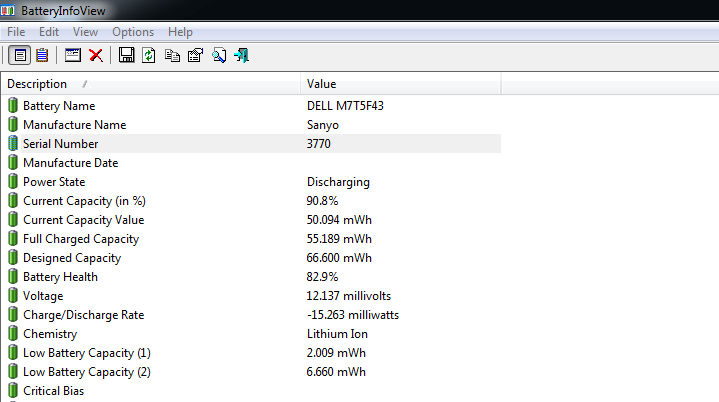Switch to battery log view icon

pyautogui.click(x=42, y=55)
